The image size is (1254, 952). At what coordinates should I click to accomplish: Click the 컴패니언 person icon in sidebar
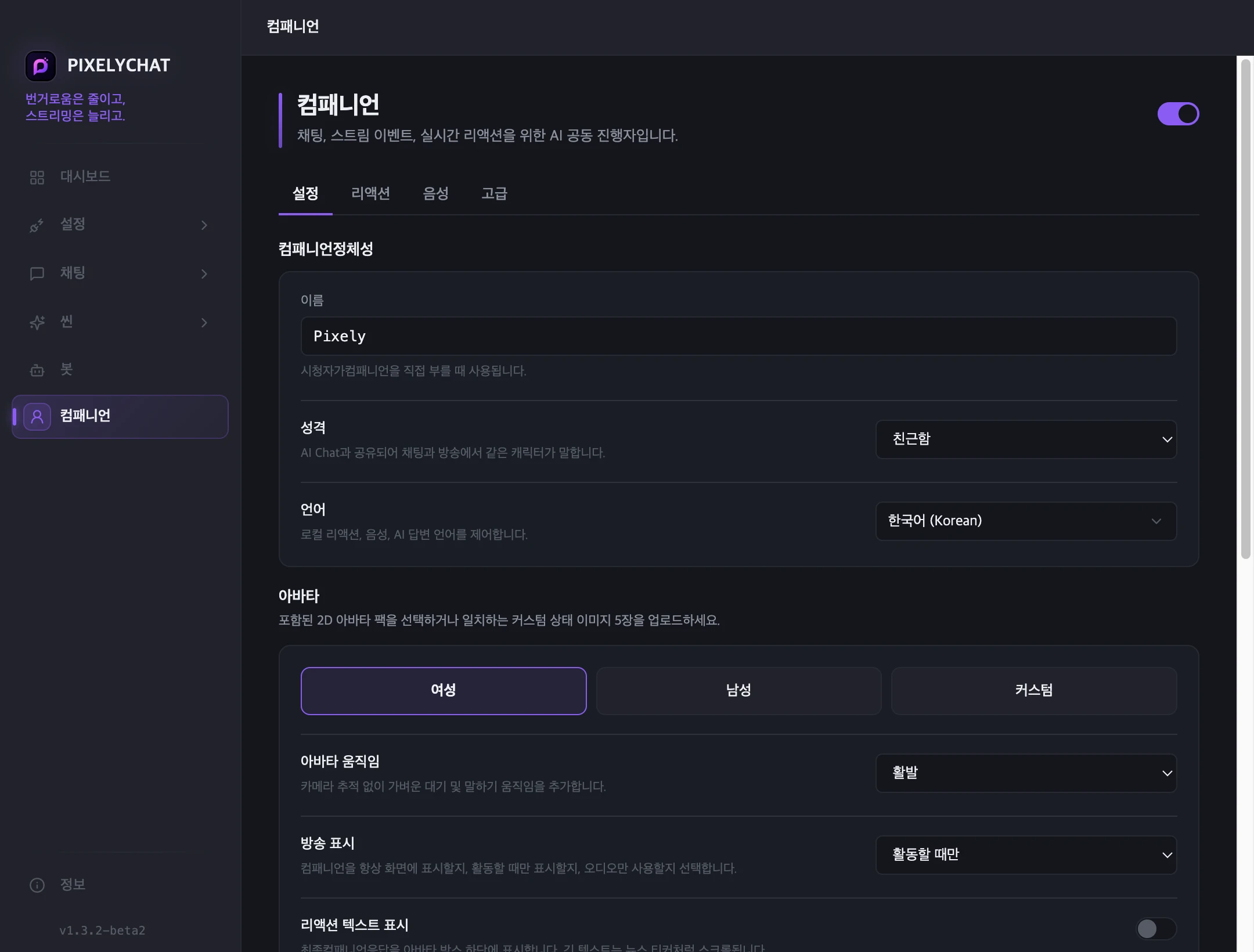[x=37, y=417]
